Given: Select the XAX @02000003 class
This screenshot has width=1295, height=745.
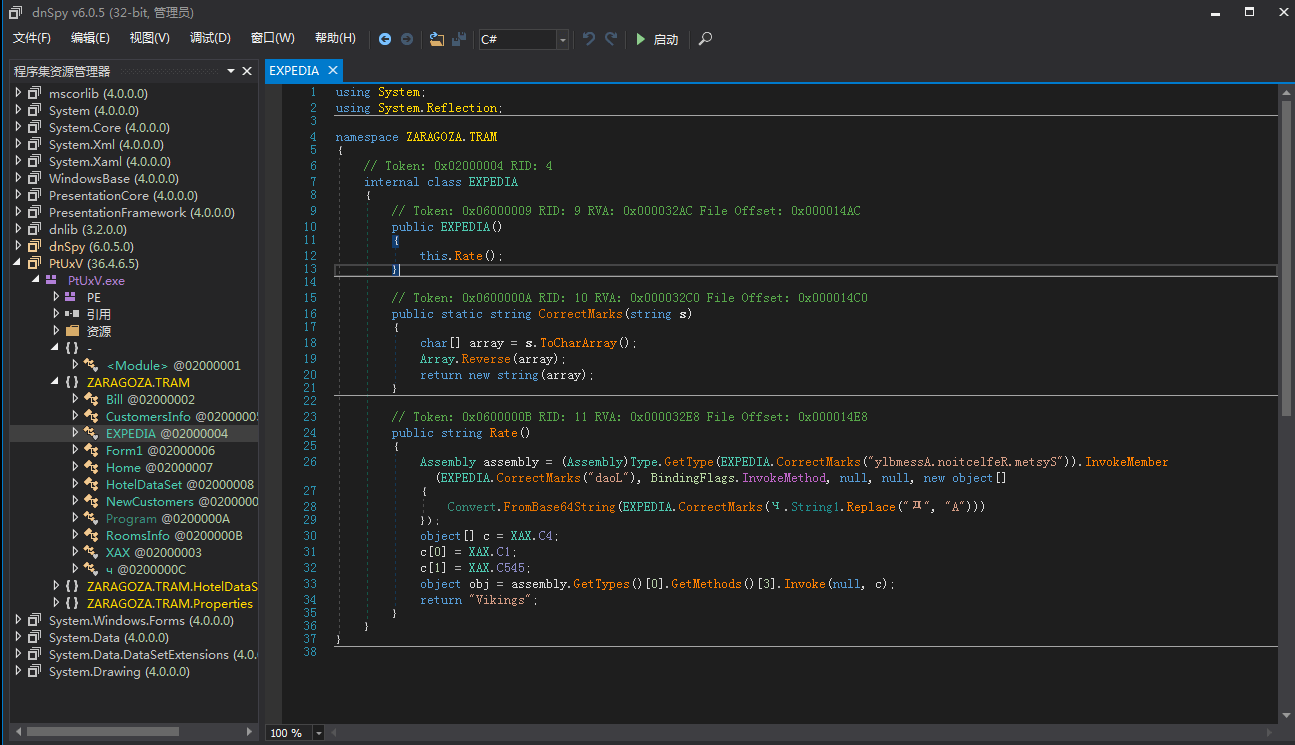Looking at the screenshot, I should tap(154, 552).
